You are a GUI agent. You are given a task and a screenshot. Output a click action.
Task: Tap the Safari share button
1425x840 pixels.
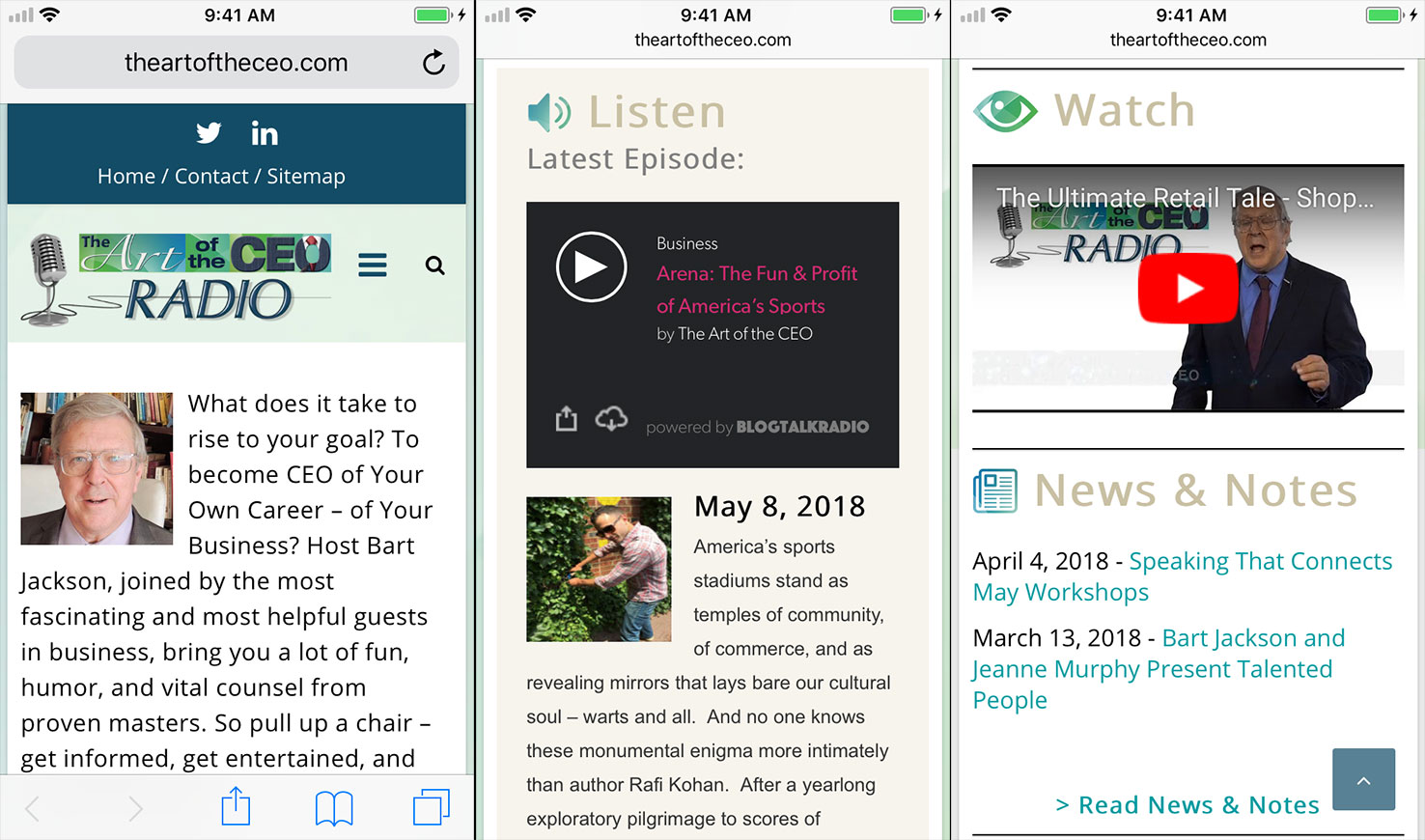(236, 807)
